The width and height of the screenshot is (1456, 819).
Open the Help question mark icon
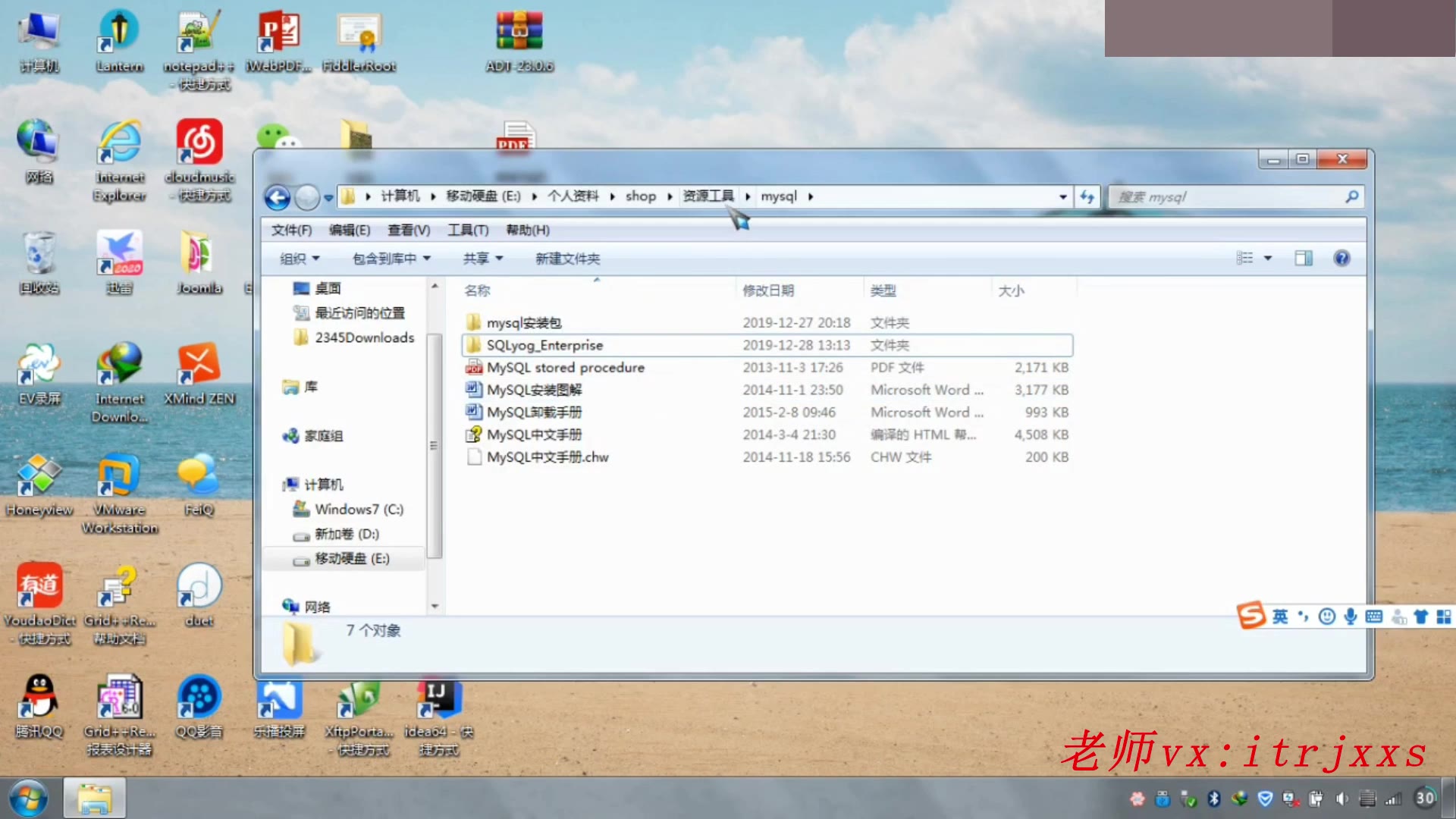click(1341, 259)
